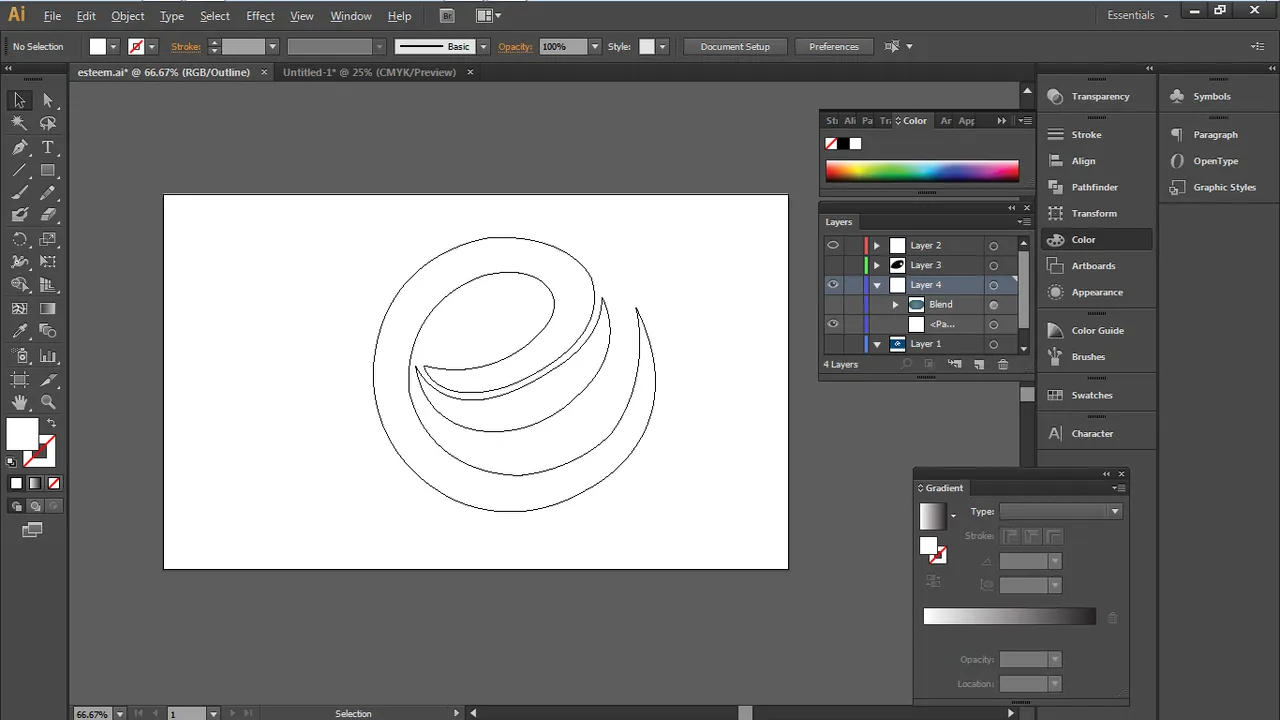The height and width of the screenshot is (720, 1280).
Task: Open the Window menu
Action: pyautogui.click(x=351, y=16)
